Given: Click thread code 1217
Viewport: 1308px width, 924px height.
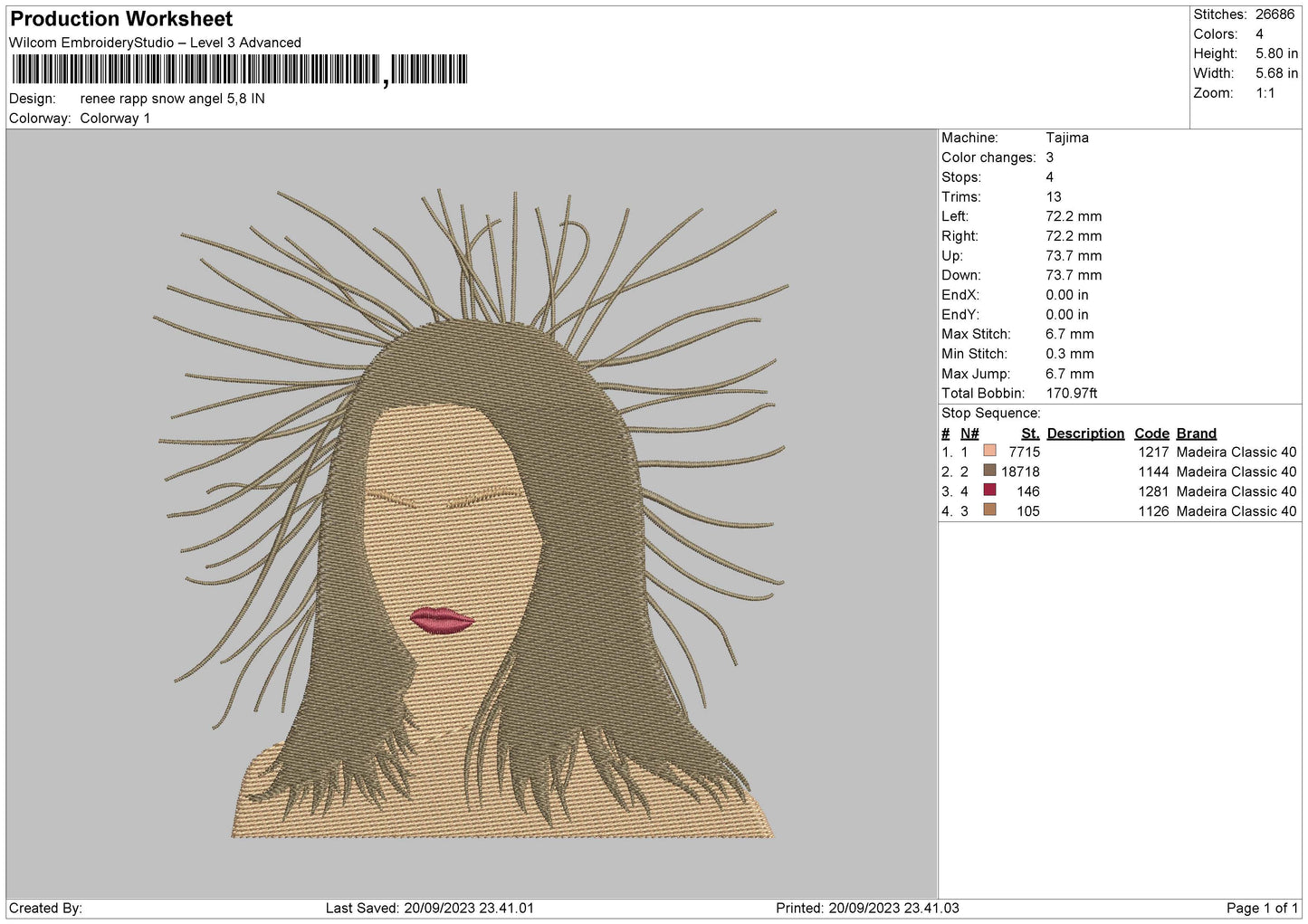Looking at the screenshot, I should point(1153,452).
